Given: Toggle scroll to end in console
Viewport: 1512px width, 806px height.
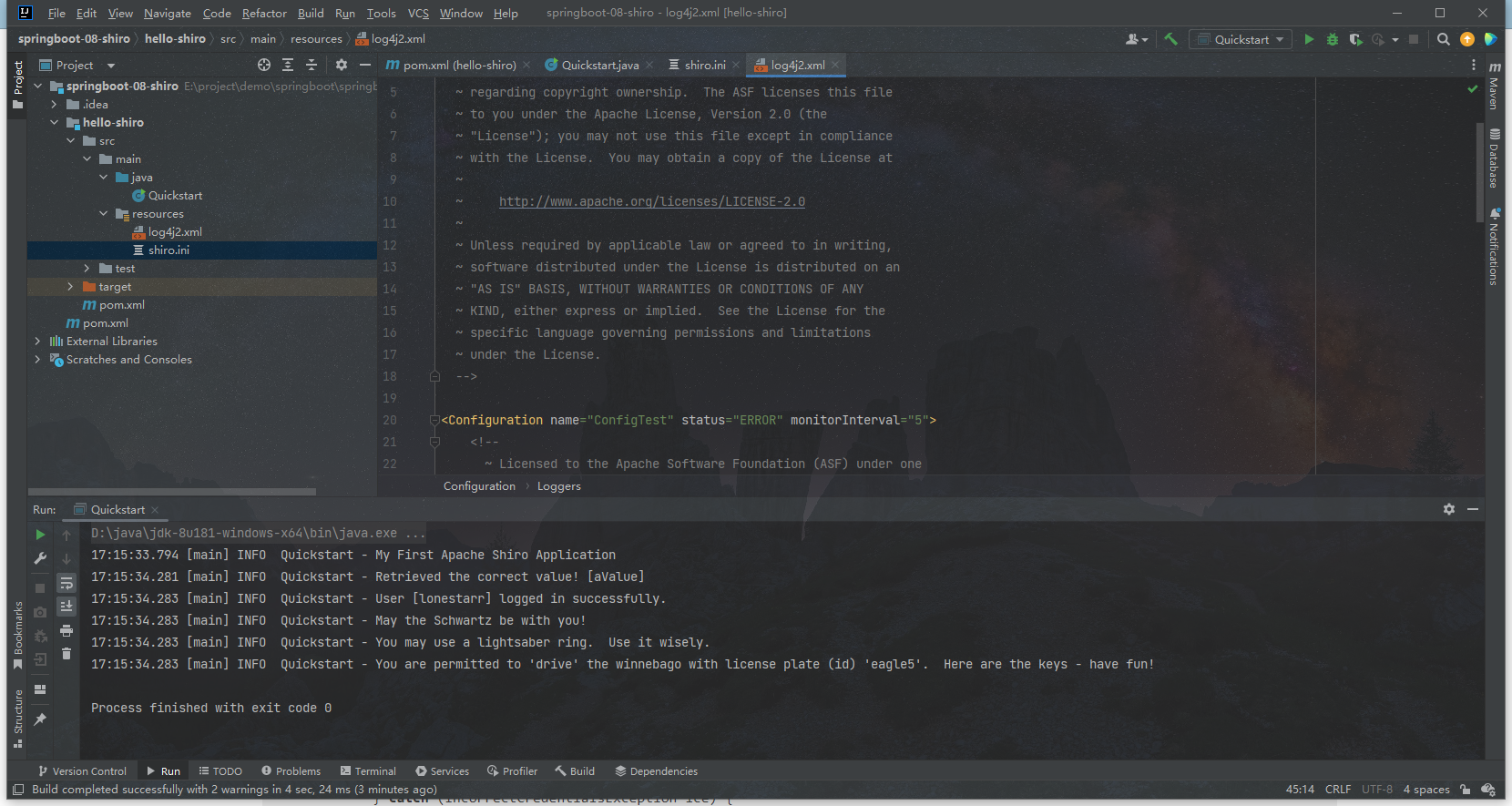Looking at the screenshot, I should click(66, 607).
